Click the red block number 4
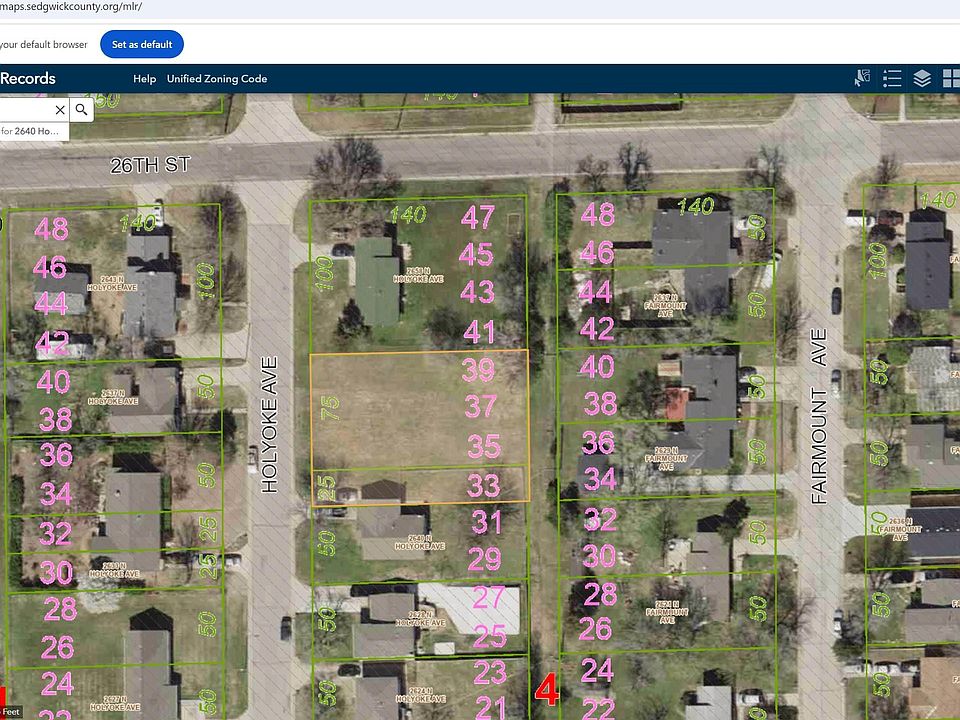The image size is (960, 720). coord(547,690)
